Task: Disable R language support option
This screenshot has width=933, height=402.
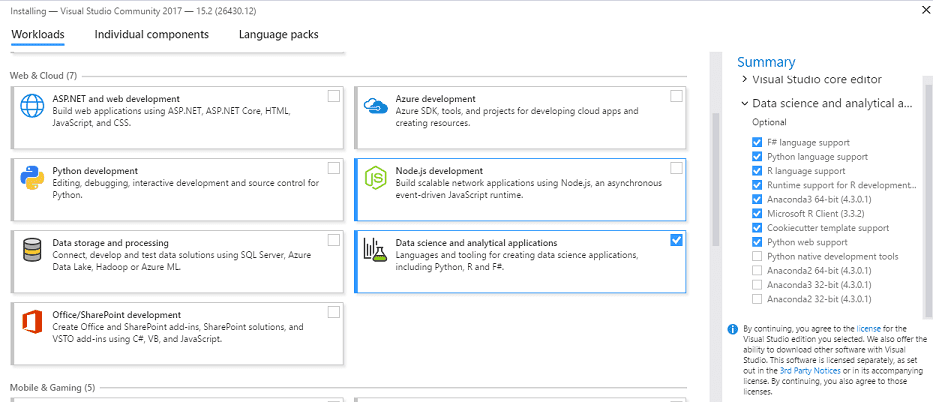Action: 757,171
